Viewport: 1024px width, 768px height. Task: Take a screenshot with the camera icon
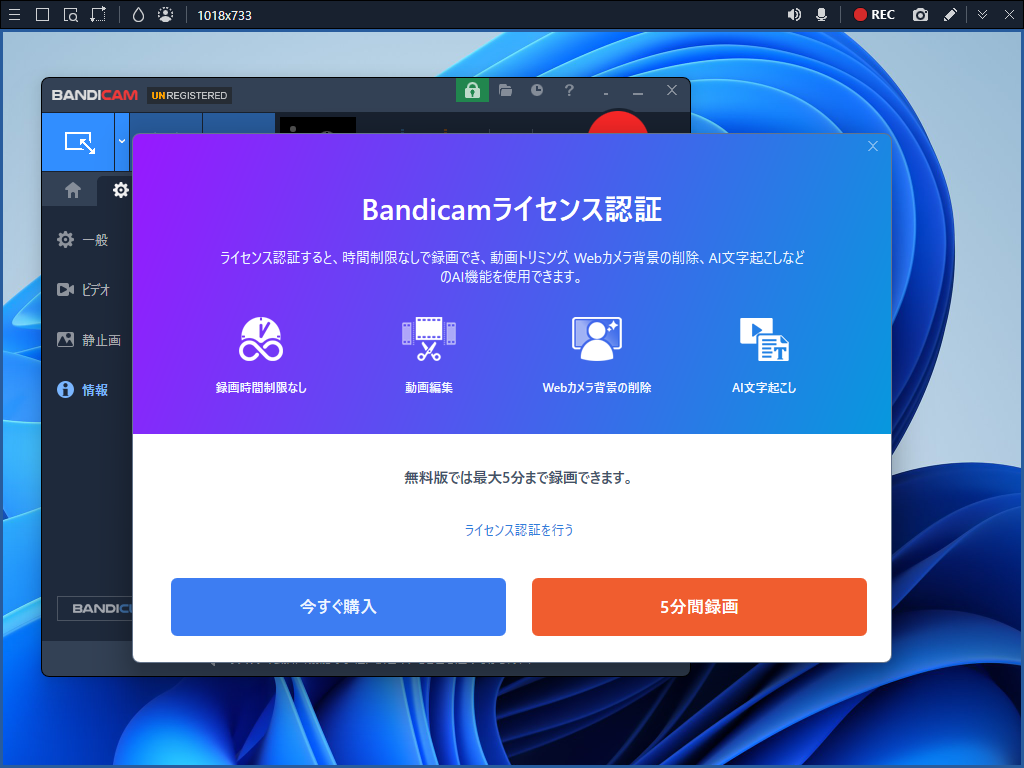coord(920,14)
